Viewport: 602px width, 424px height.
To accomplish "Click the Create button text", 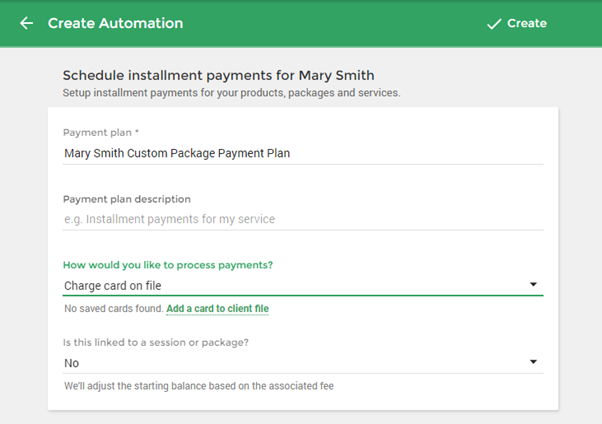I will (x=527, y=23).
